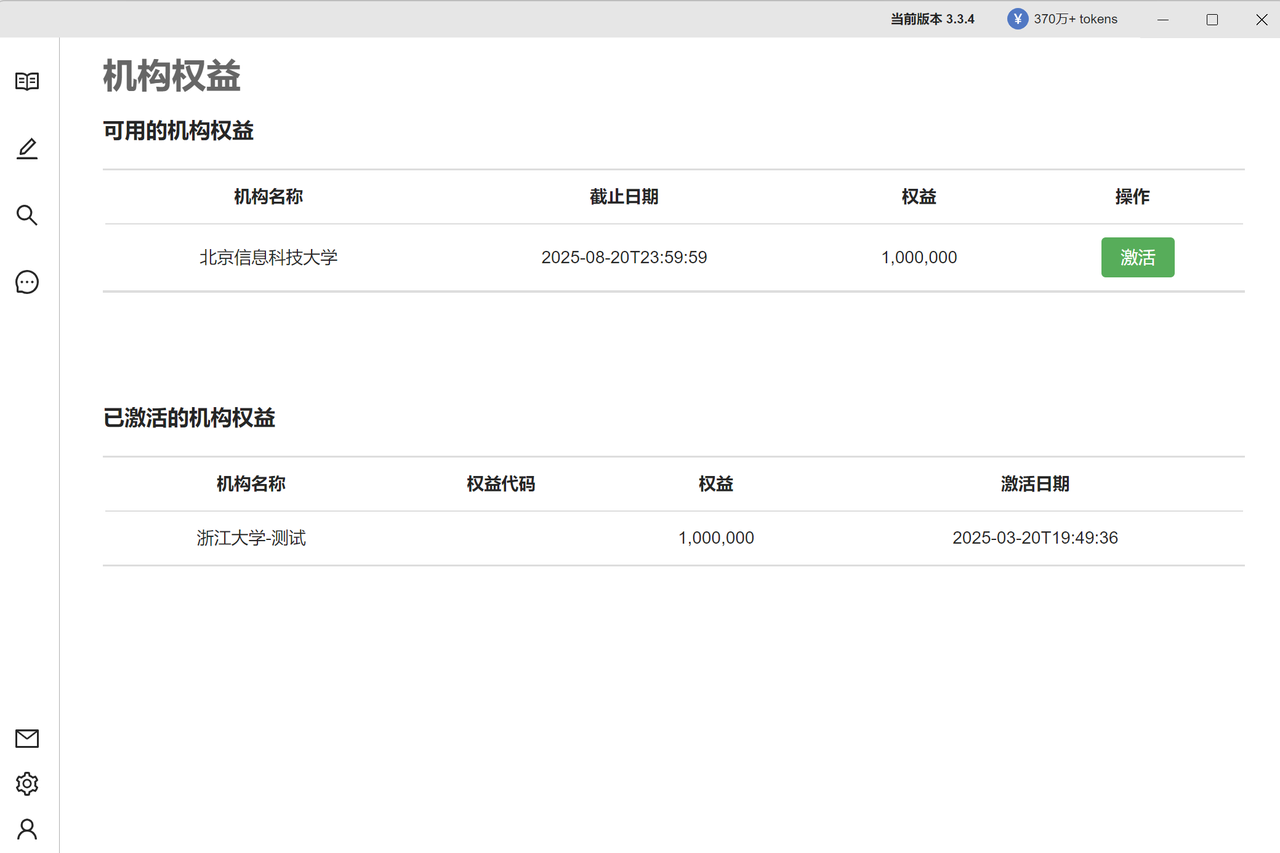Click the 激活日期 column header
This screenshot has width=1280, height=853.
tap(1035, 484)
